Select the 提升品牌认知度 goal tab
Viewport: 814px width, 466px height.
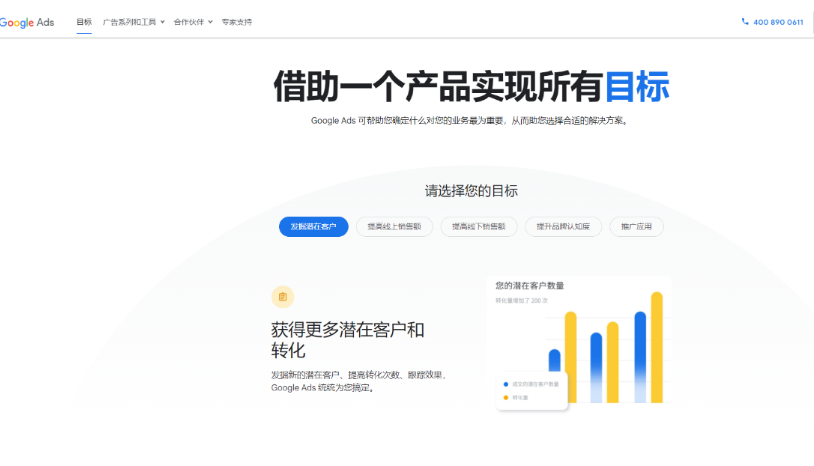pos(563,227)
